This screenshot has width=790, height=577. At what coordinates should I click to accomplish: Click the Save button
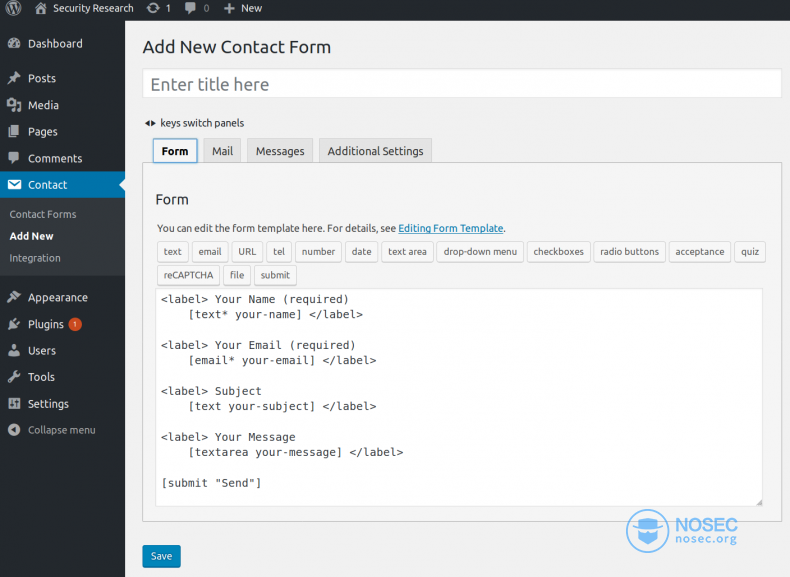[x=161, y=556]
